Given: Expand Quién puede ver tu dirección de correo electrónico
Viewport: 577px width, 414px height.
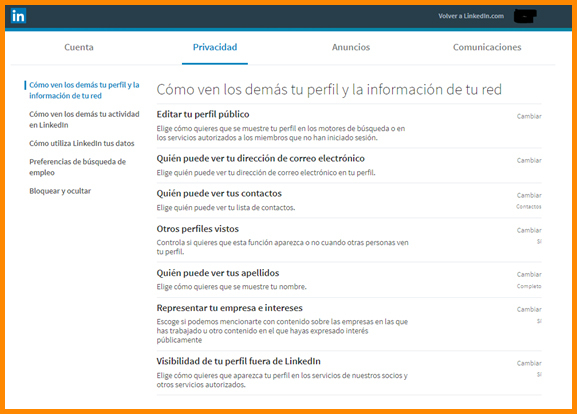Looking at the screenshot, I should coord(261,159).
